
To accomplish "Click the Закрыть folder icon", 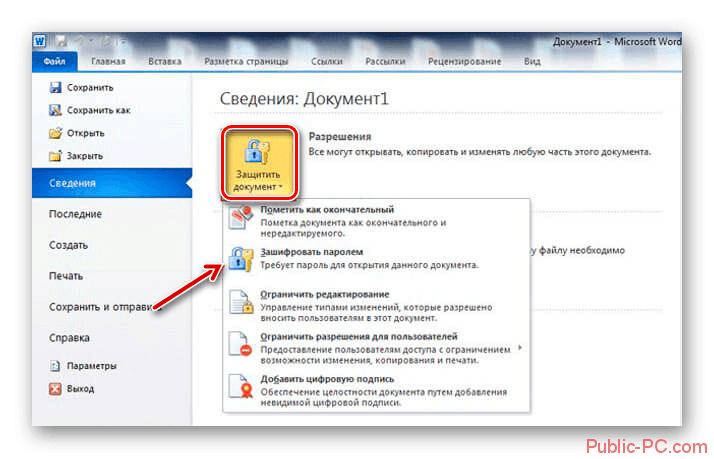I will (56, 156).
